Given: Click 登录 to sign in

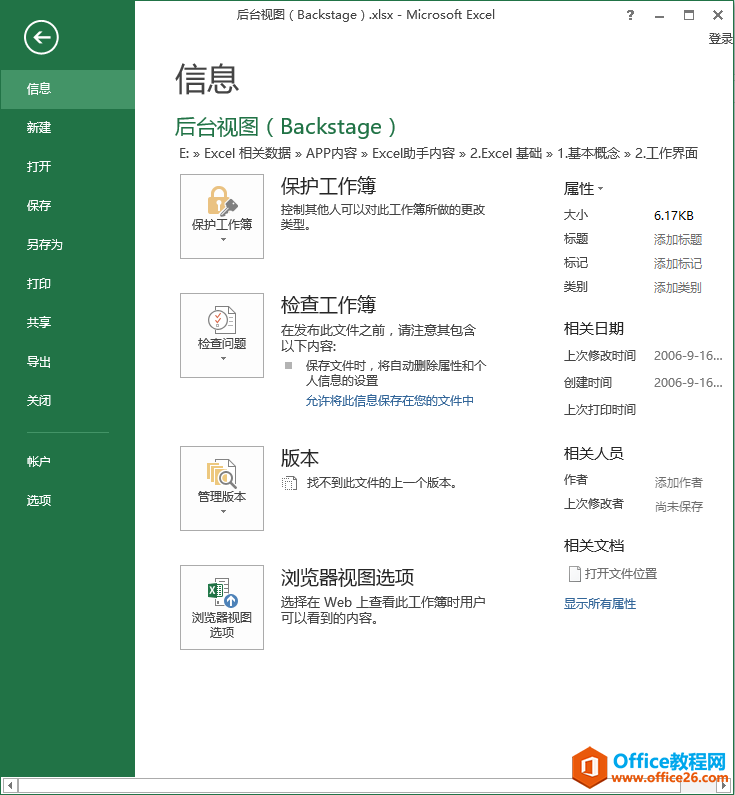Looking at the screenshot, I should click(720, 39).
